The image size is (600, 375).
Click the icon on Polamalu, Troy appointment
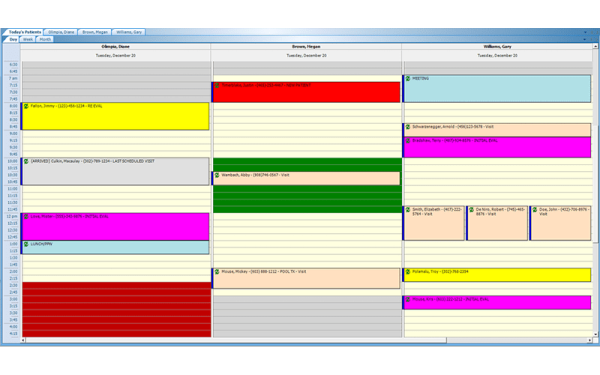(408, 271)
